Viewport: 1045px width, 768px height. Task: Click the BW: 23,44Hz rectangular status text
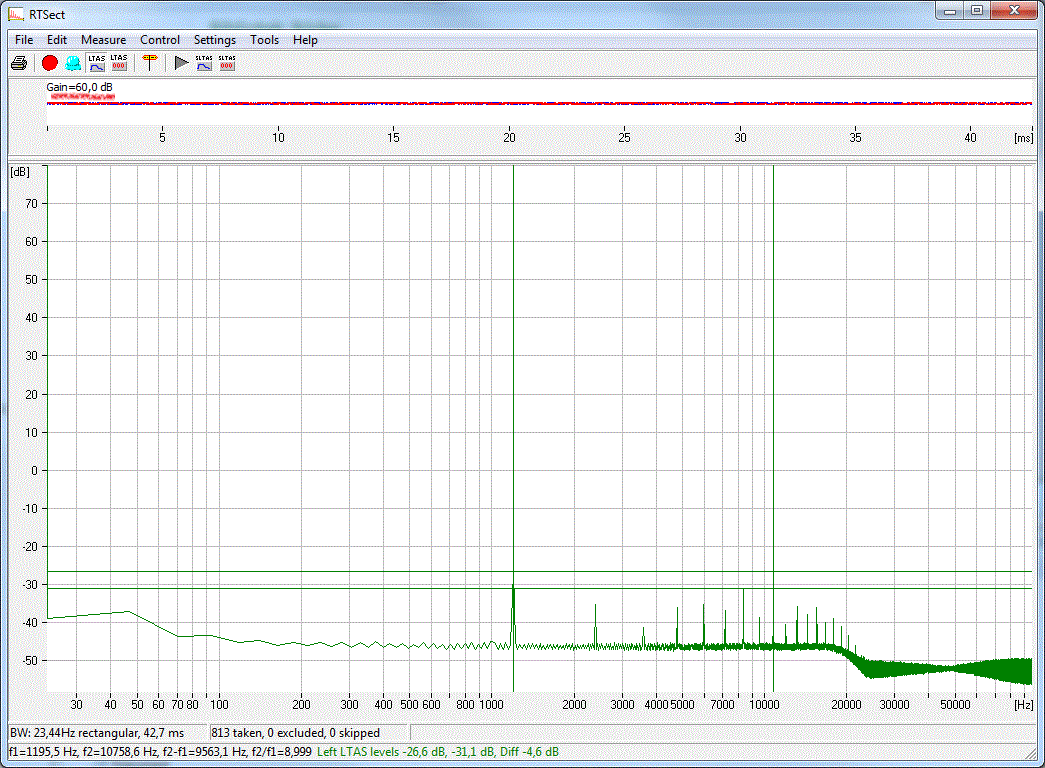(97, 733)
